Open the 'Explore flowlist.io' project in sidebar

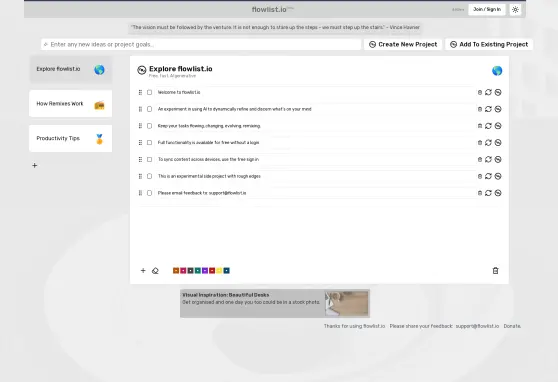(70, 69)
